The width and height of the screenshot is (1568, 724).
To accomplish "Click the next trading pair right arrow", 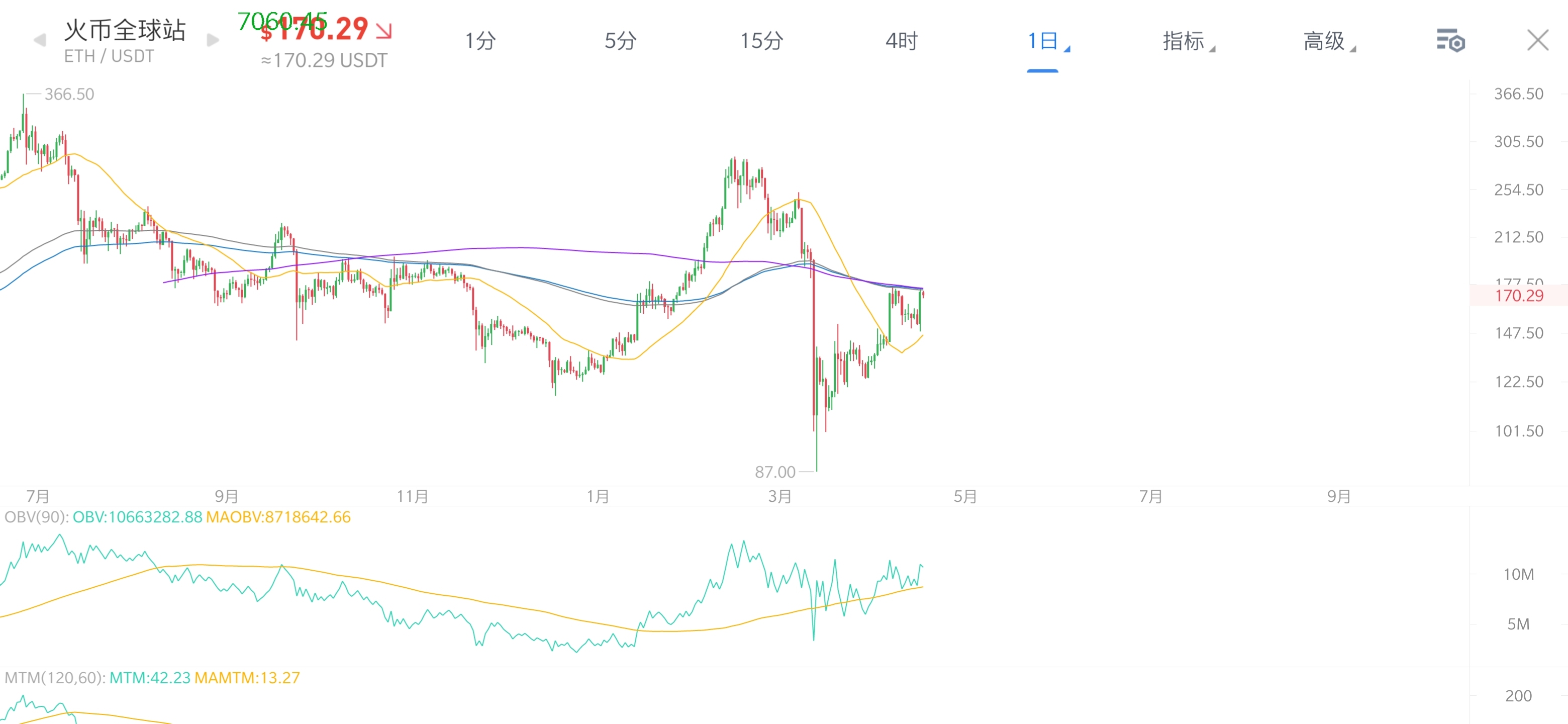I will (213, 41).
